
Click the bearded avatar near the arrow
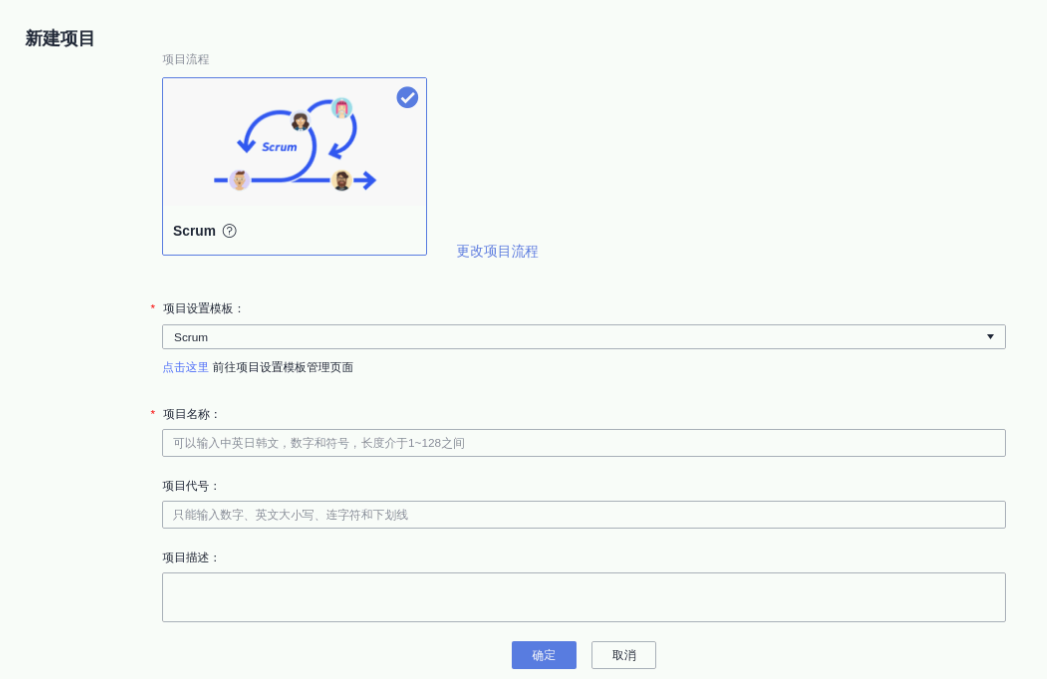coord(341,181)
